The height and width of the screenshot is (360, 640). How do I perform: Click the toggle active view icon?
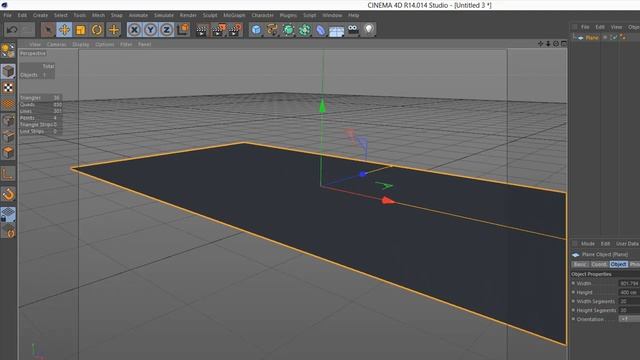(564, 44)
